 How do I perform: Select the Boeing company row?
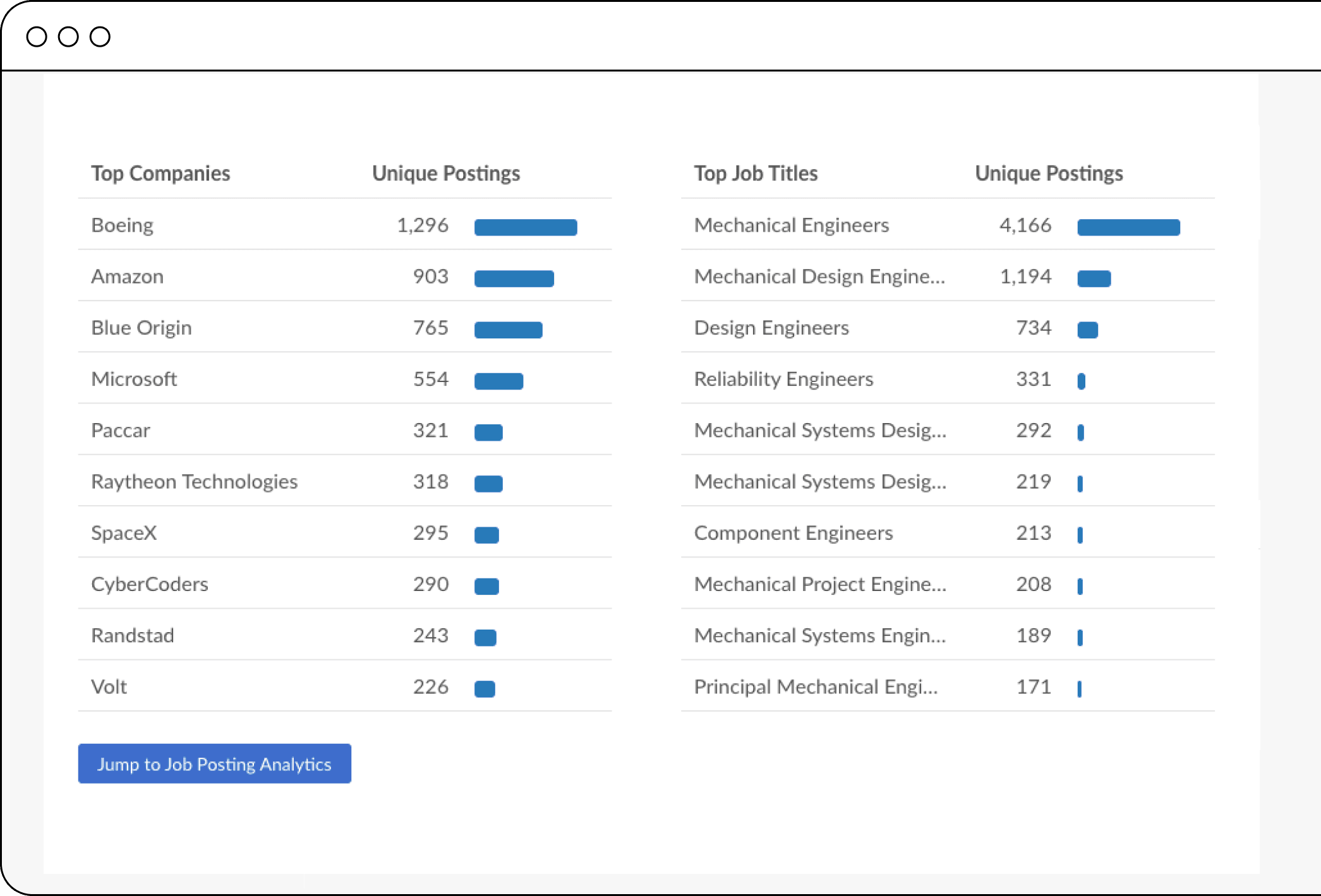(345, 225)
